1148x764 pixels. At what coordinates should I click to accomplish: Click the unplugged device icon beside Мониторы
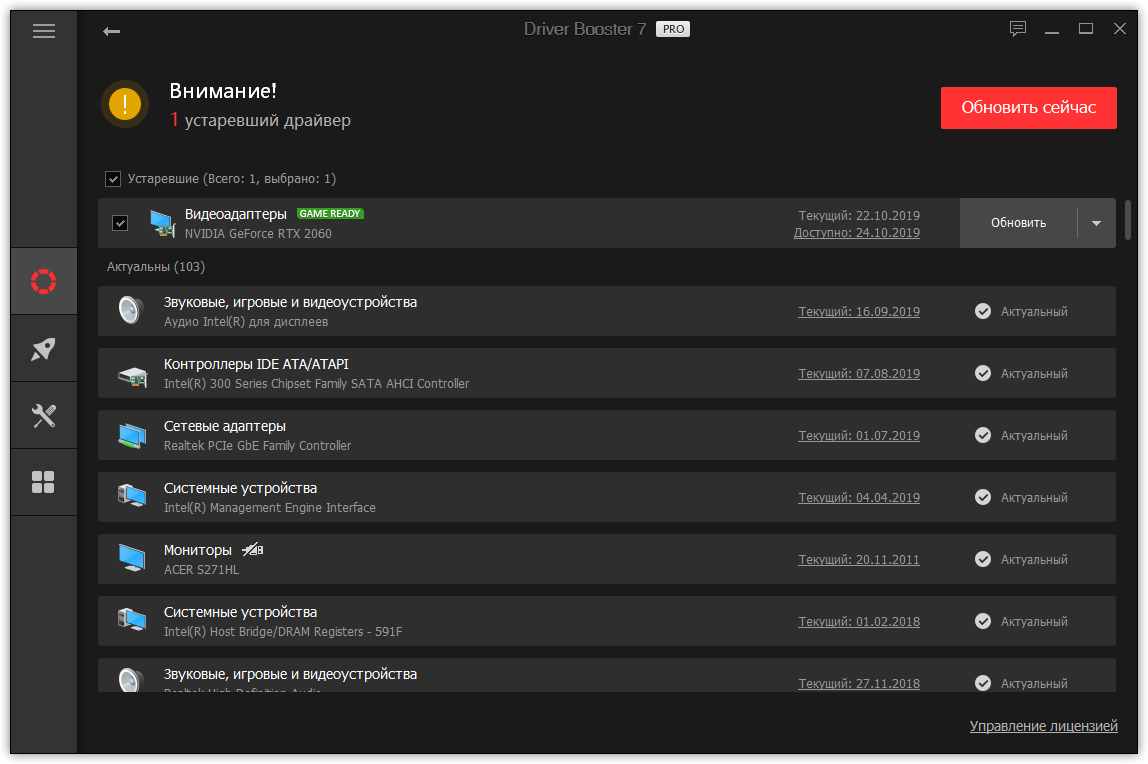[x=253, y=549]
